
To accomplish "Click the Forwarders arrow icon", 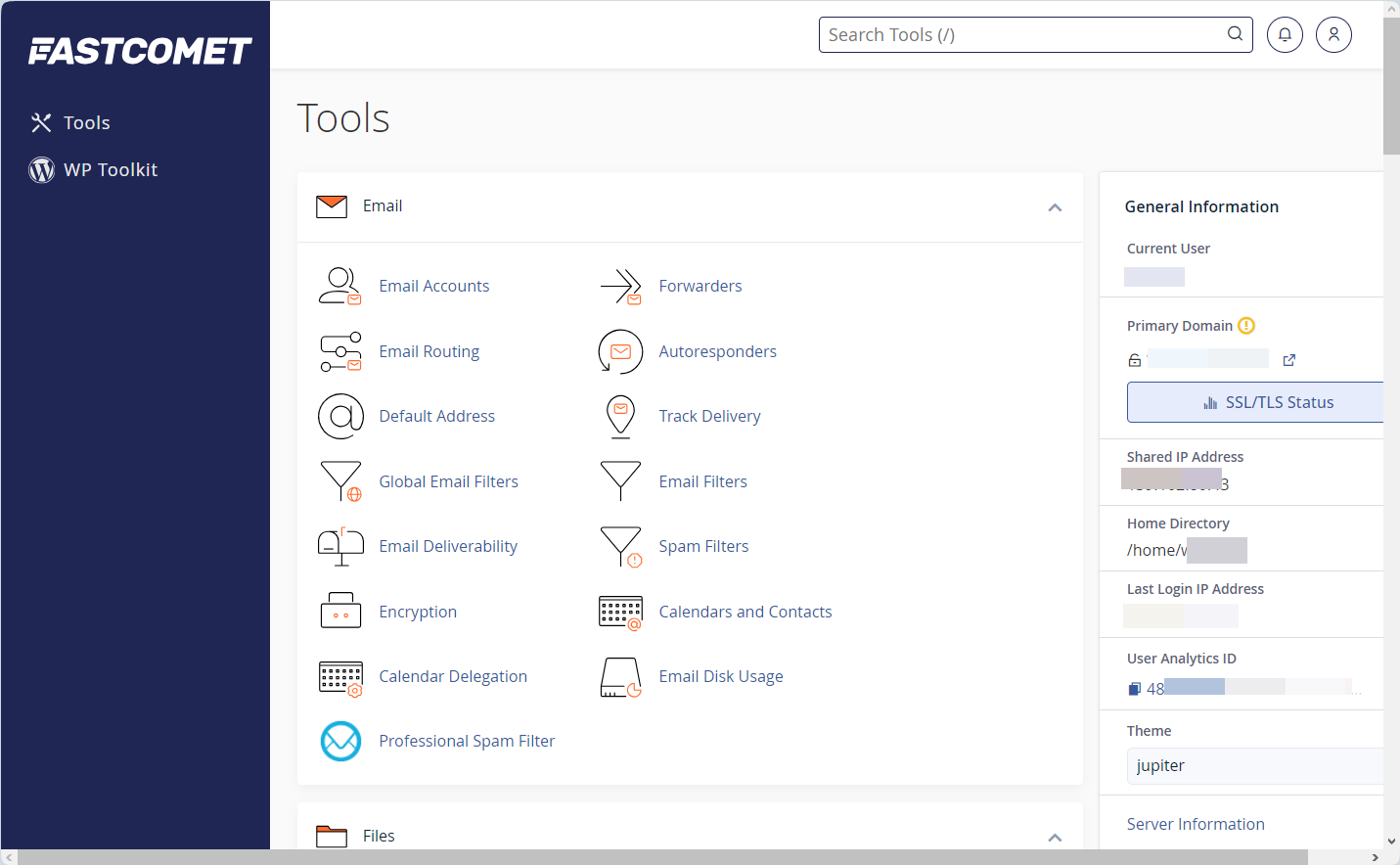I will pos(620,286).
